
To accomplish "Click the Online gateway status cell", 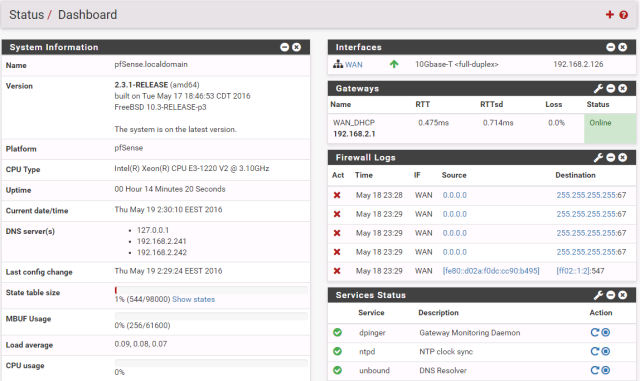I will (610, 128).
